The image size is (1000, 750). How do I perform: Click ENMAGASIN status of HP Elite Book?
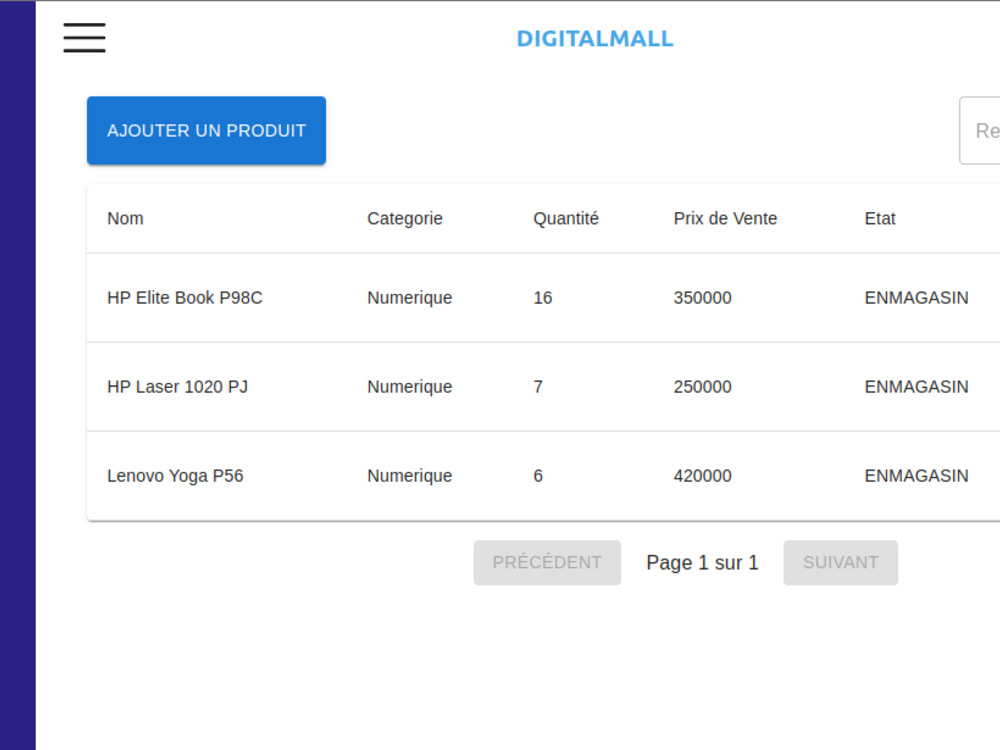[916, 298]
